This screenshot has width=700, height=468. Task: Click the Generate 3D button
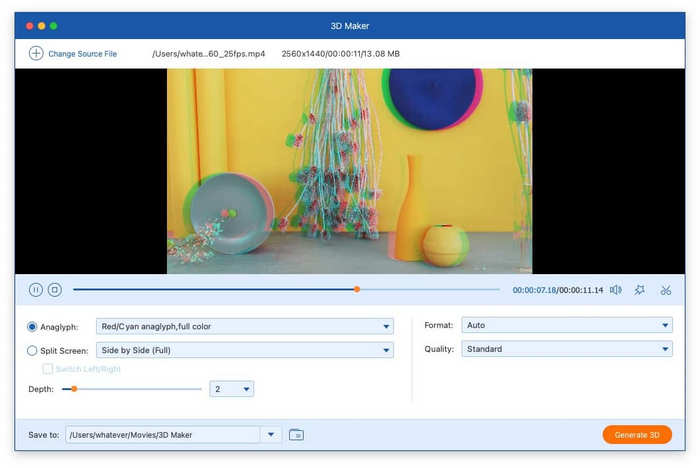tap(637, 435)
